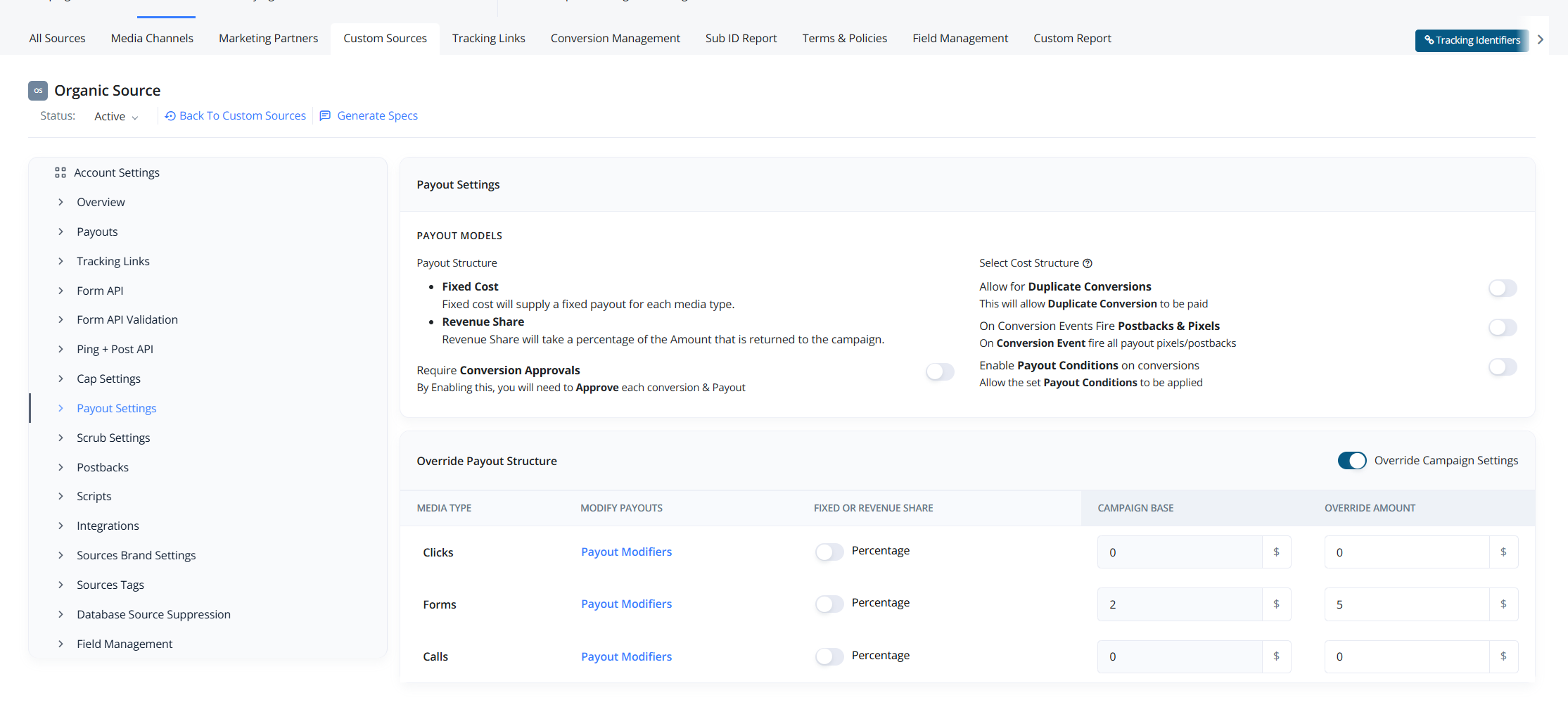Screen dimensions: 1568x712
Task: Open the Active status dropdown
Action: (117, 117)
